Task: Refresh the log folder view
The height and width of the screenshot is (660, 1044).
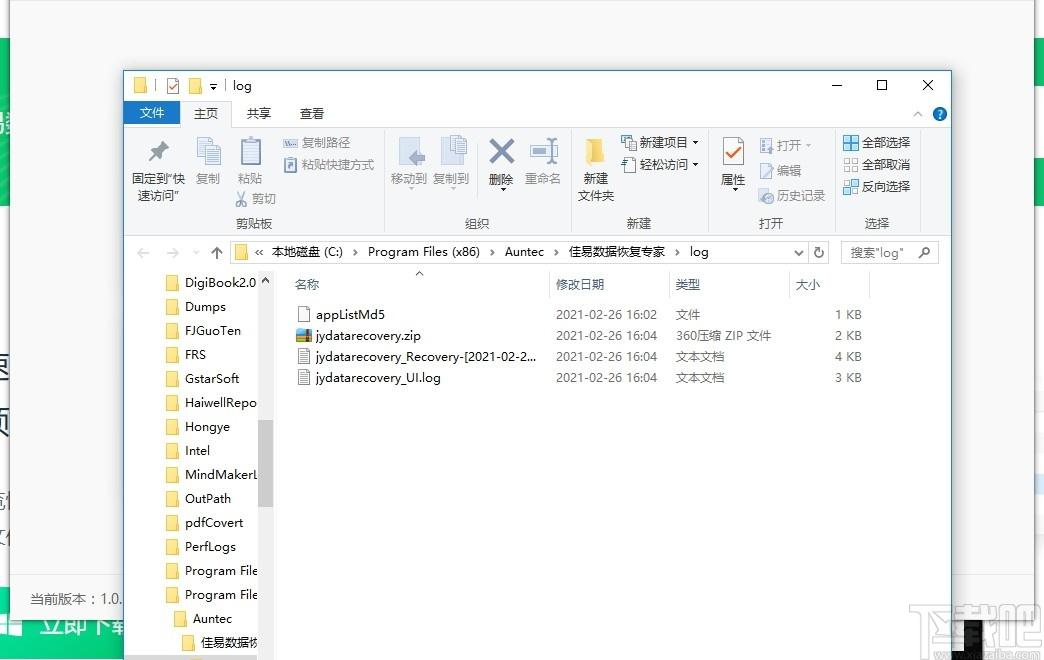Action: 819,252
